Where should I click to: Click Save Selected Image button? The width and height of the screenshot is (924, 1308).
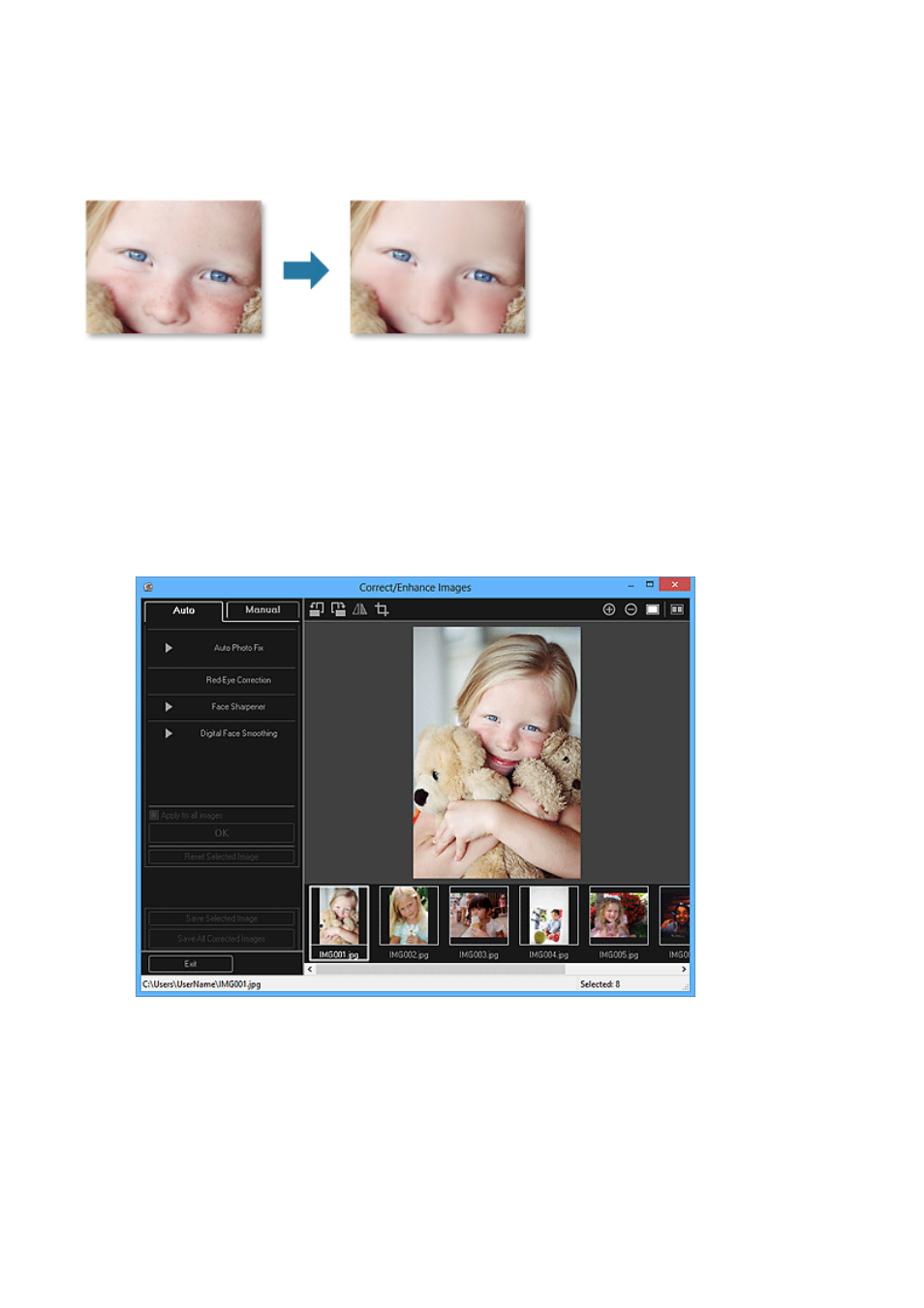point(222,919)
